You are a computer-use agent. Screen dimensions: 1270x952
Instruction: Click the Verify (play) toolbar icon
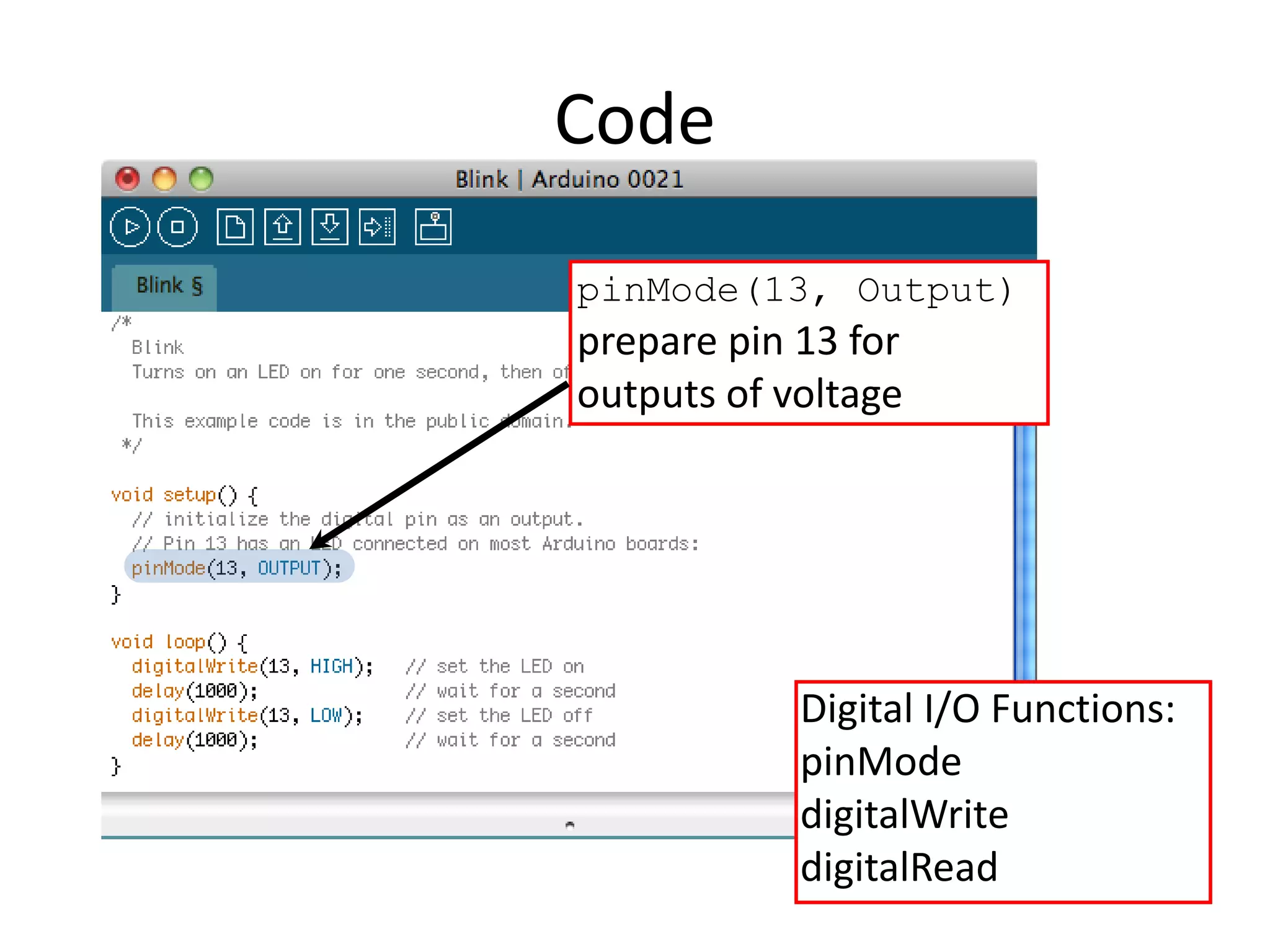[130, 227]
